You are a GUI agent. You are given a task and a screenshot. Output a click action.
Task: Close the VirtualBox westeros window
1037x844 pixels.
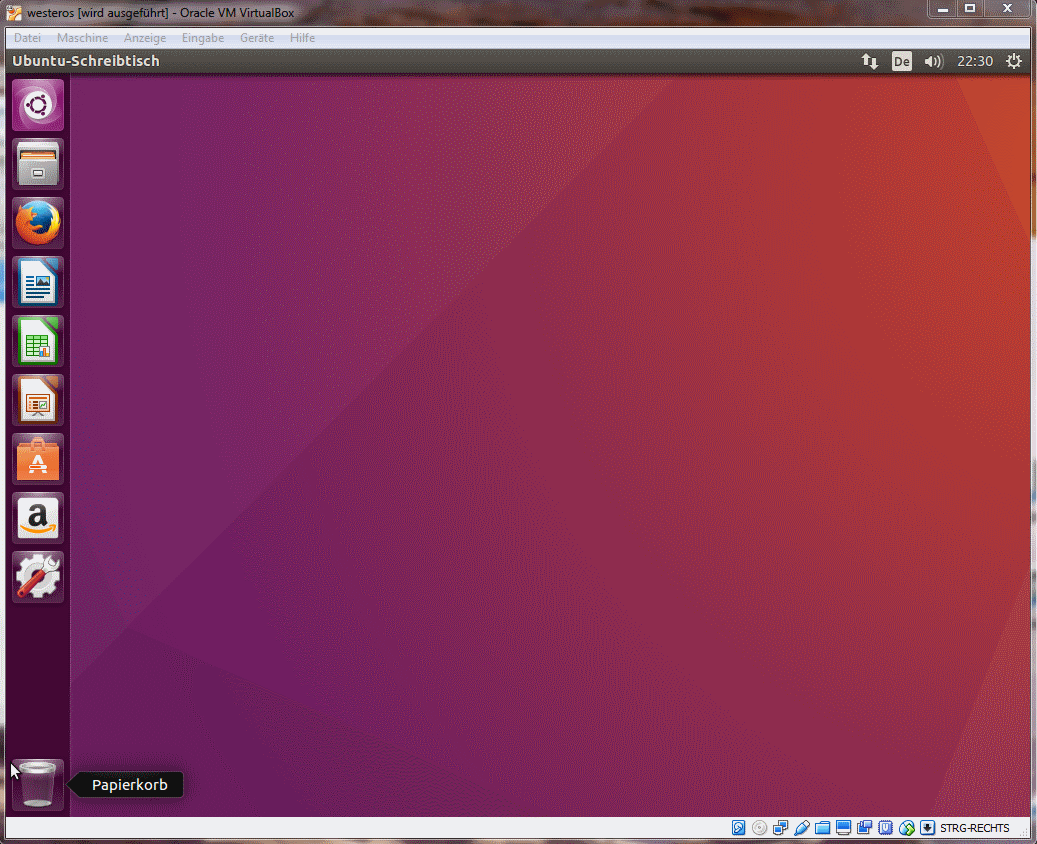(1007, 9)
